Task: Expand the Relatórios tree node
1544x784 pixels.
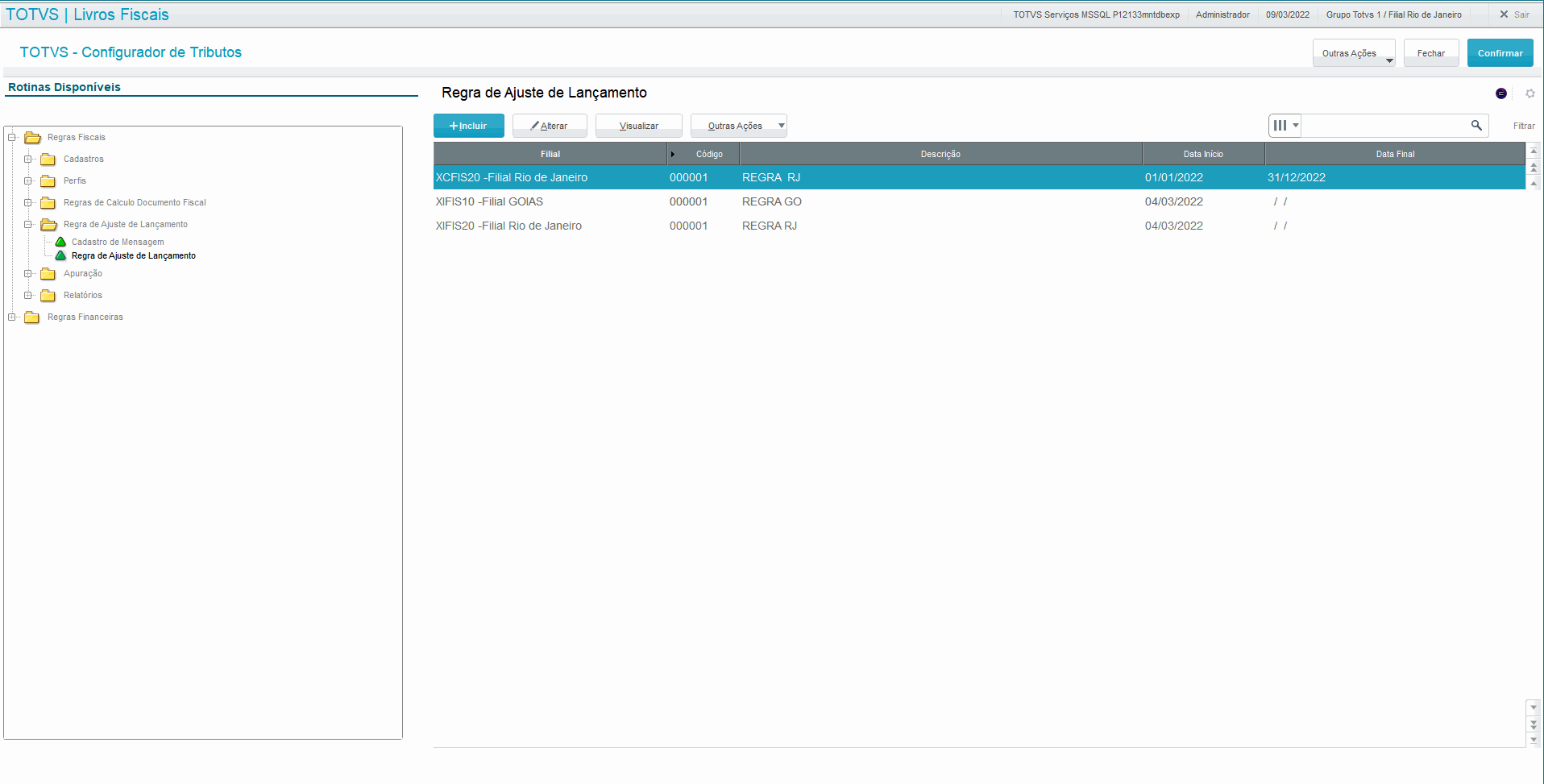Action: [x=28, y=295]
